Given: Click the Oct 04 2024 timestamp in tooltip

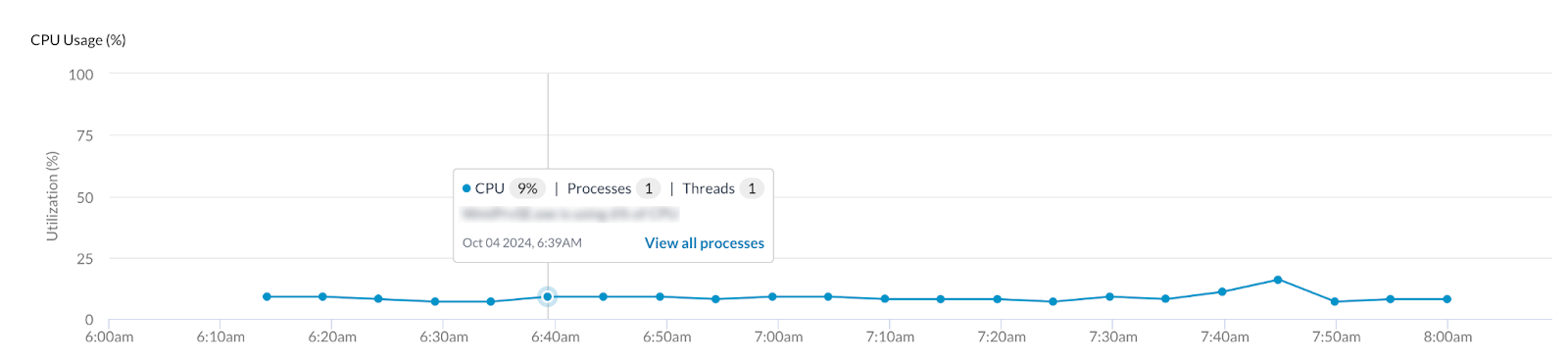Looking at the screenshot, I should click(522, 242).
